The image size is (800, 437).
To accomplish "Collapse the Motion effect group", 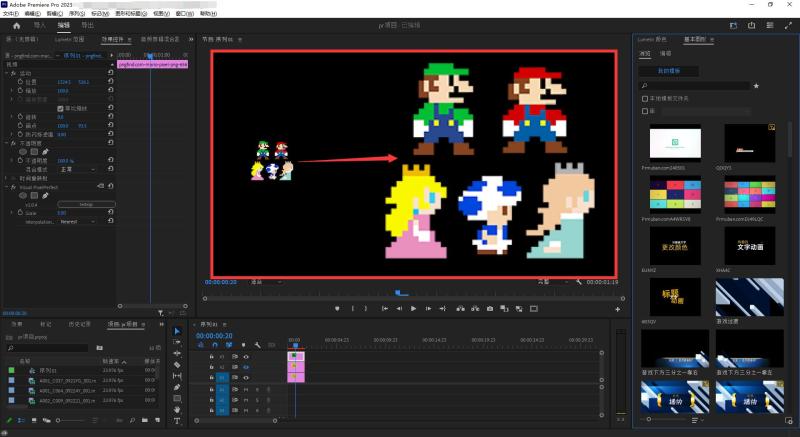I will 7,73.
